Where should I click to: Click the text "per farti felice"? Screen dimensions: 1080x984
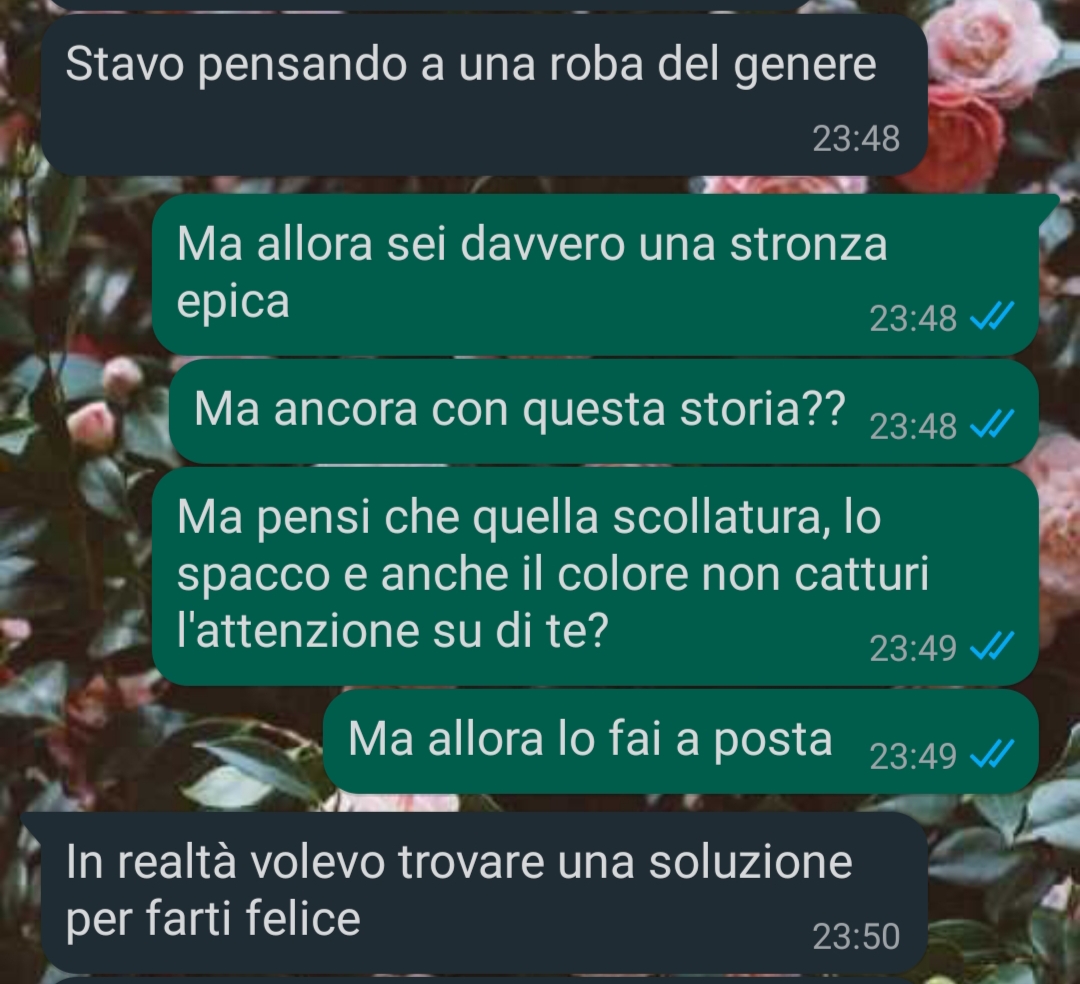tap(213, 919)
